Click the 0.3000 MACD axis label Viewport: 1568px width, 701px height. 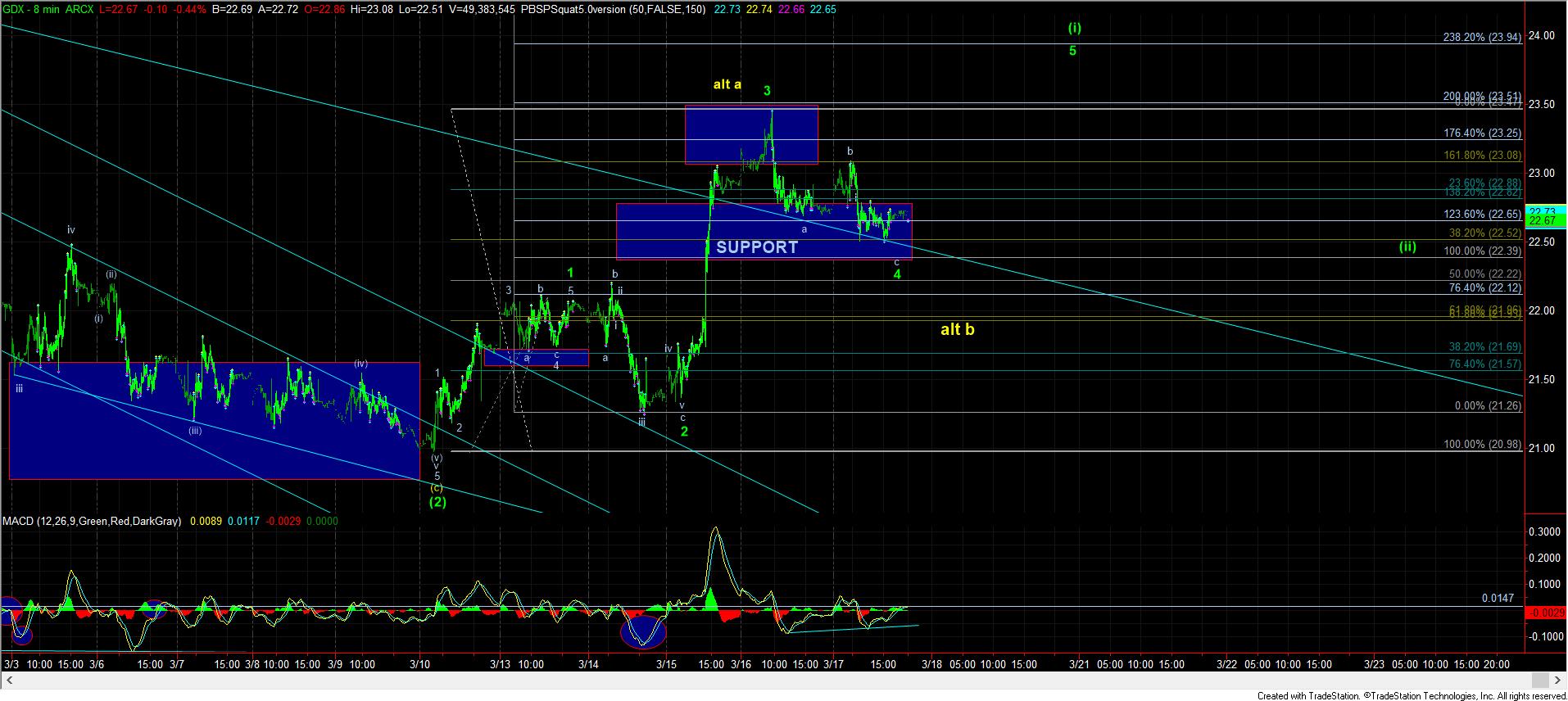click(1543, 531)
